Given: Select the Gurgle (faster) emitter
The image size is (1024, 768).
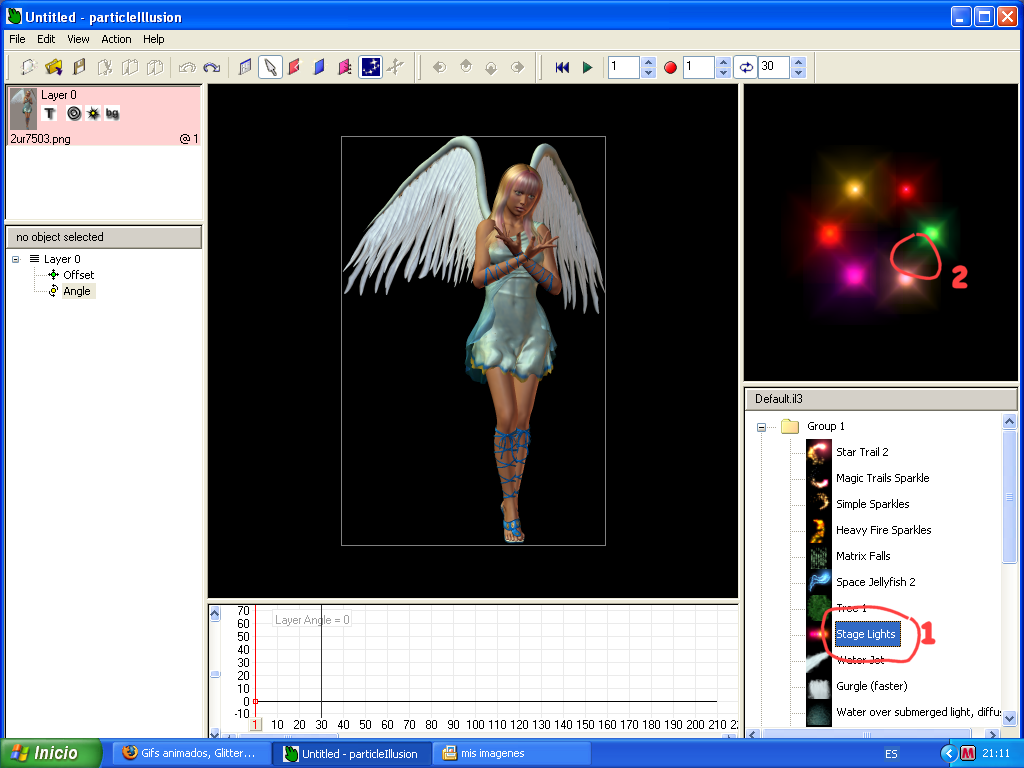Looking at the screenshot, I should coord(872,686).
